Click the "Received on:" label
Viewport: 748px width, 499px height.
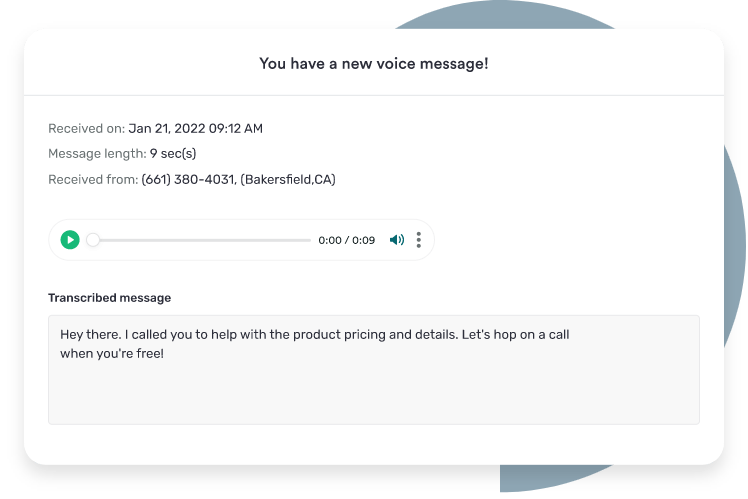86,128
